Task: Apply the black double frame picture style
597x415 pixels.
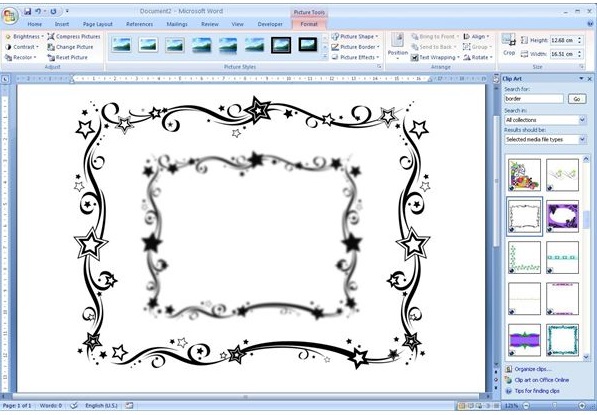Action: 281,45
